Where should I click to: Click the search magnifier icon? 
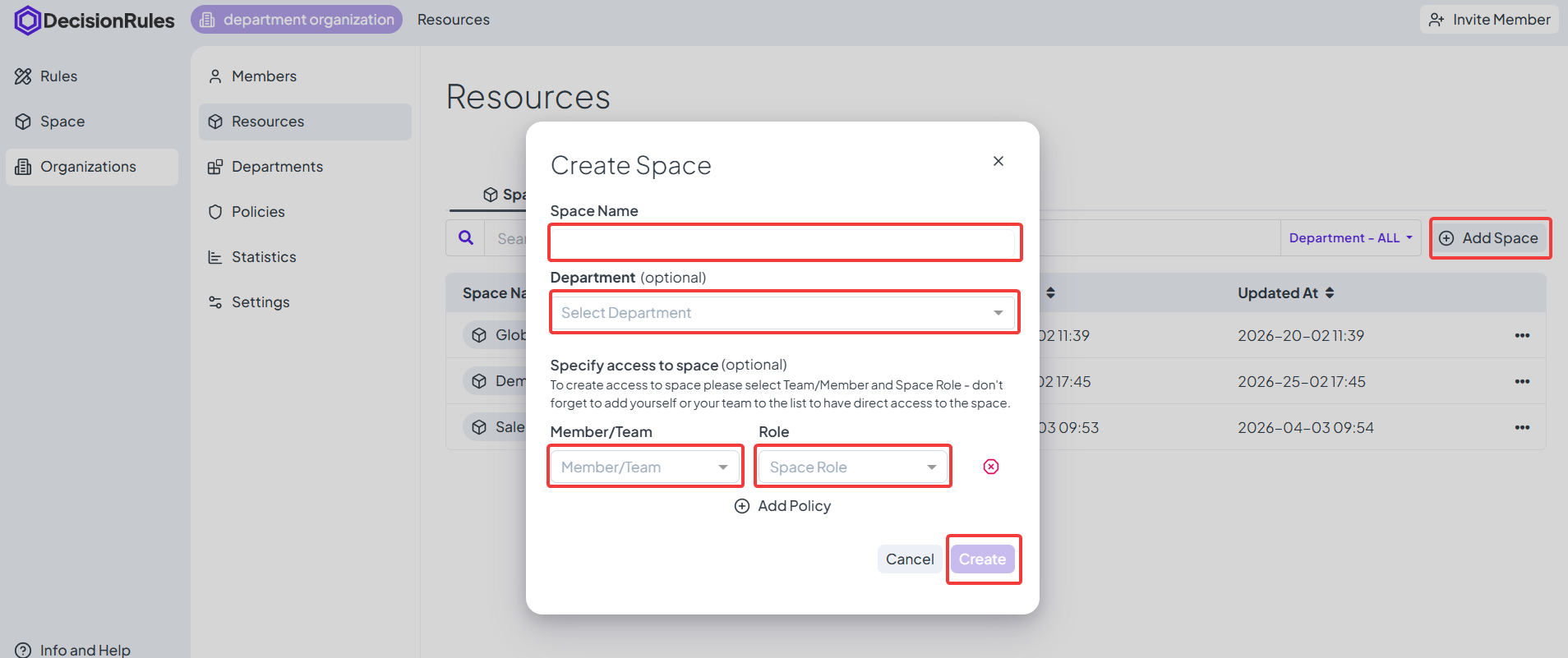[x=466, y=238]
